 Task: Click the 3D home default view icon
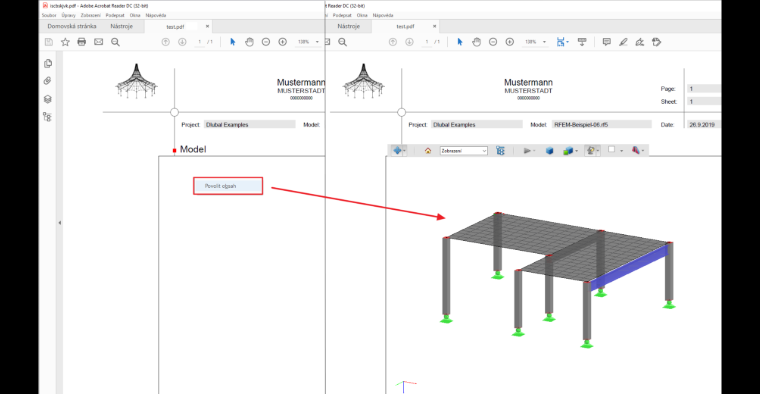tap(428, 151)
